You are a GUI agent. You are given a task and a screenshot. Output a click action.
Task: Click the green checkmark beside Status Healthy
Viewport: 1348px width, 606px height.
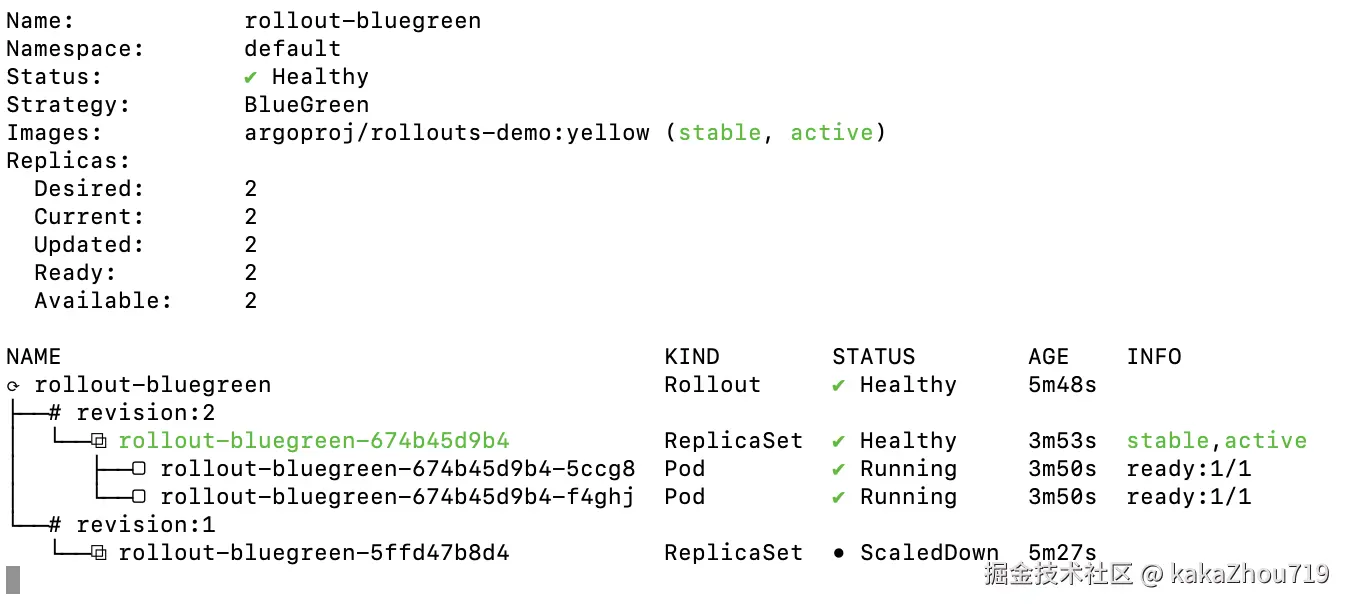coord(251,77)
